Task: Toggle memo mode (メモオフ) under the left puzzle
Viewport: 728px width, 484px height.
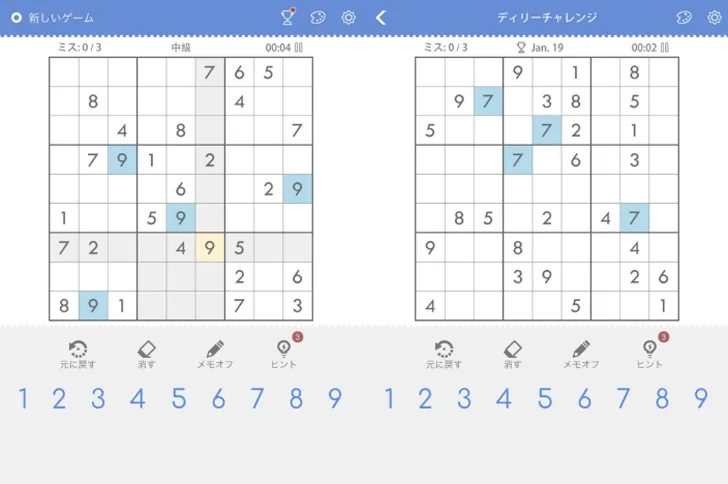Action: click(x=215, y=352)
